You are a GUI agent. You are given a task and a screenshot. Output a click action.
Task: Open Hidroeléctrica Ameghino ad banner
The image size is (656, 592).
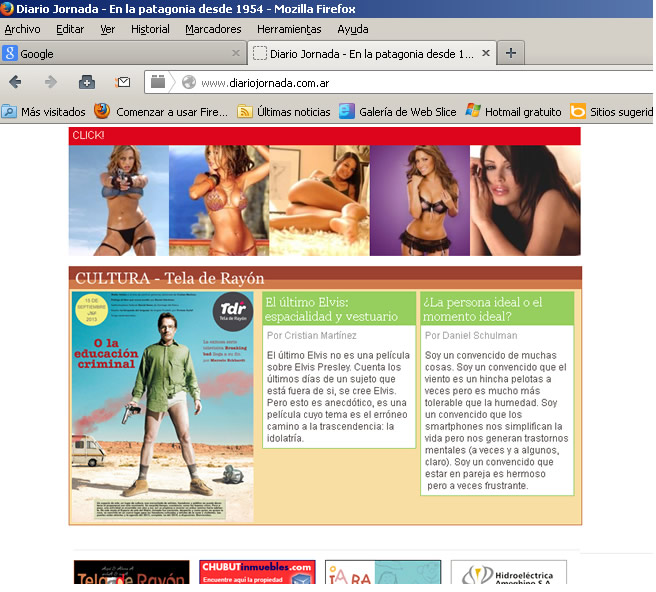point(509,572)
